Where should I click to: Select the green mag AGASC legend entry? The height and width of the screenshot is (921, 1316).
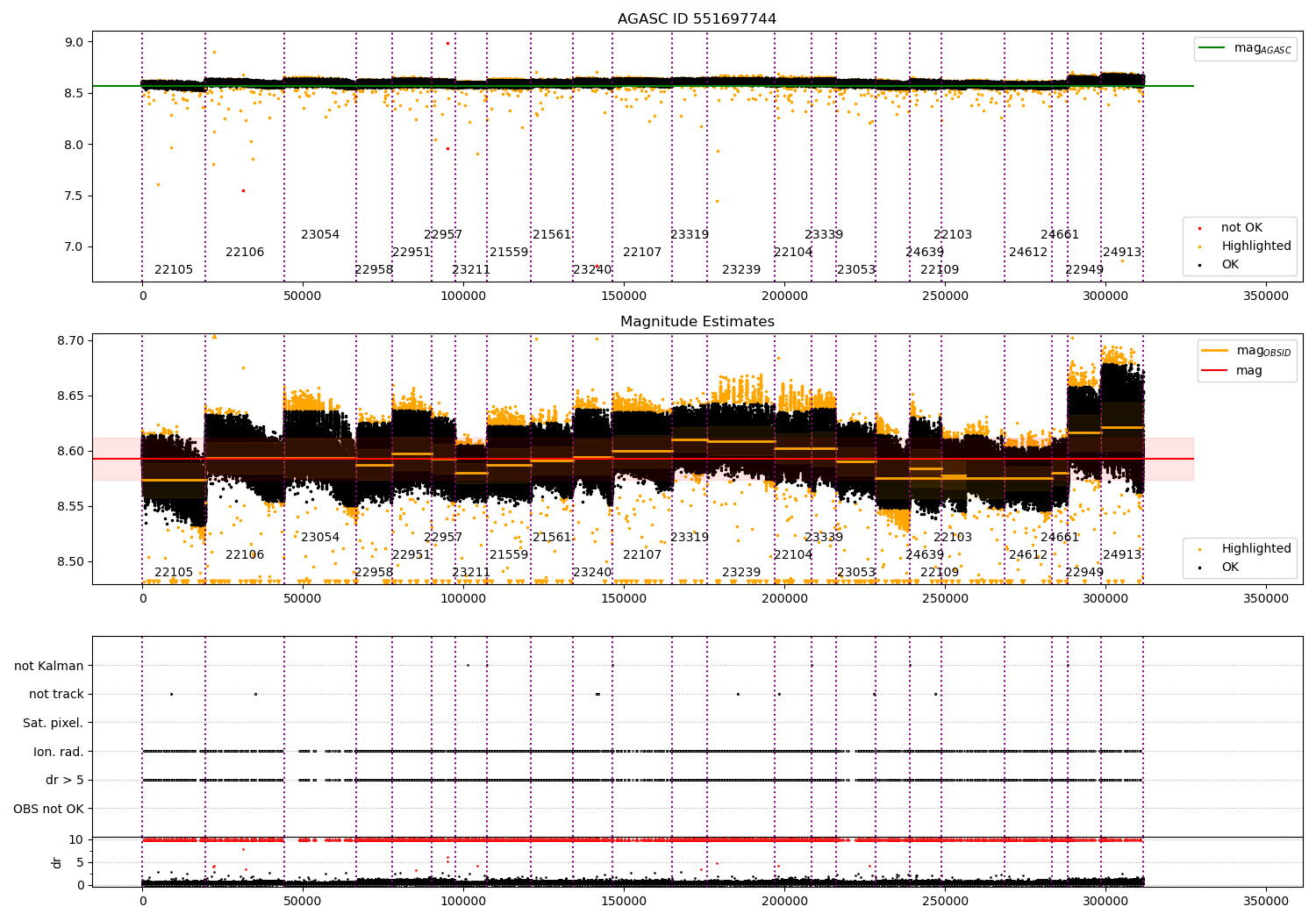[1244, 48]
